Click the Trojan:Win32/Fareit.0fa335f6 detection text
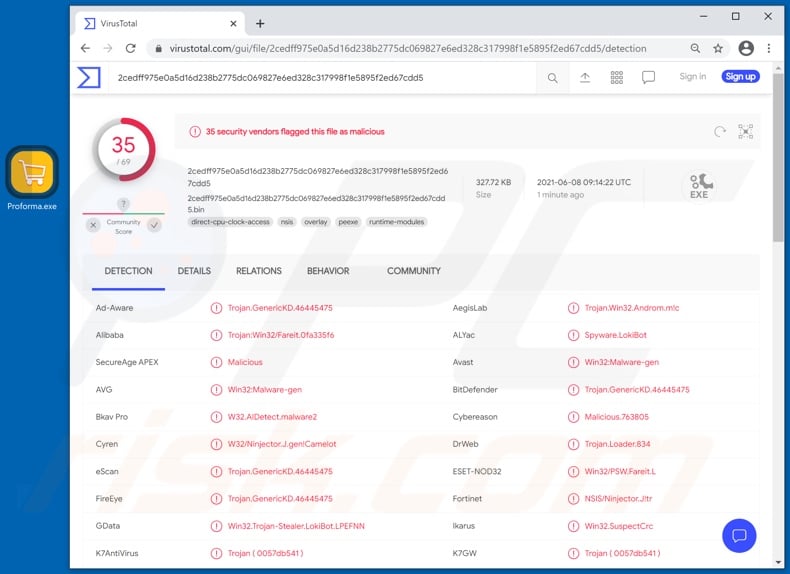Screen dimensions: 790x574 coord(281,335)
